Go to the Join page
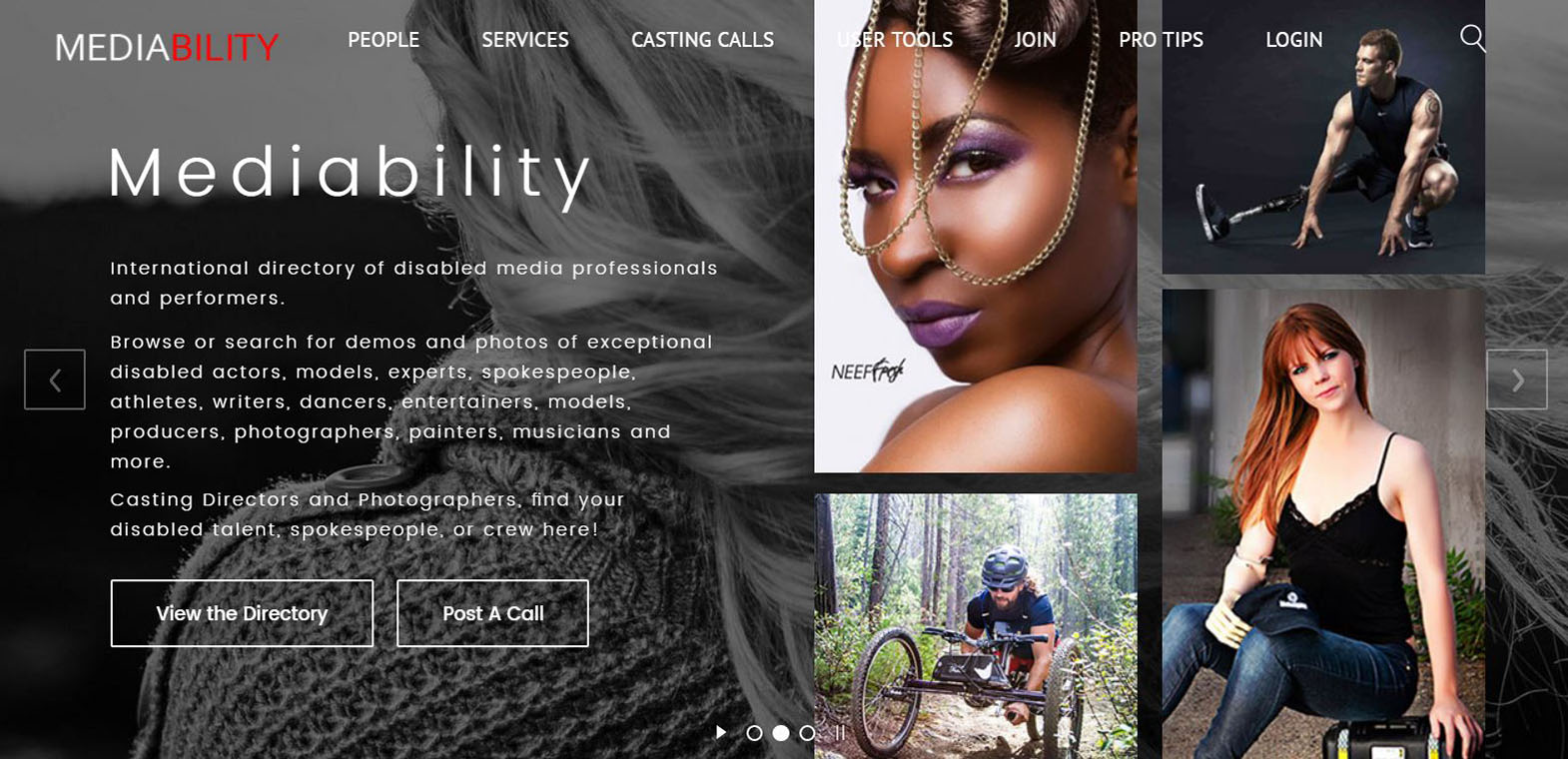 pyautogui.click(x=1035, y=40)
